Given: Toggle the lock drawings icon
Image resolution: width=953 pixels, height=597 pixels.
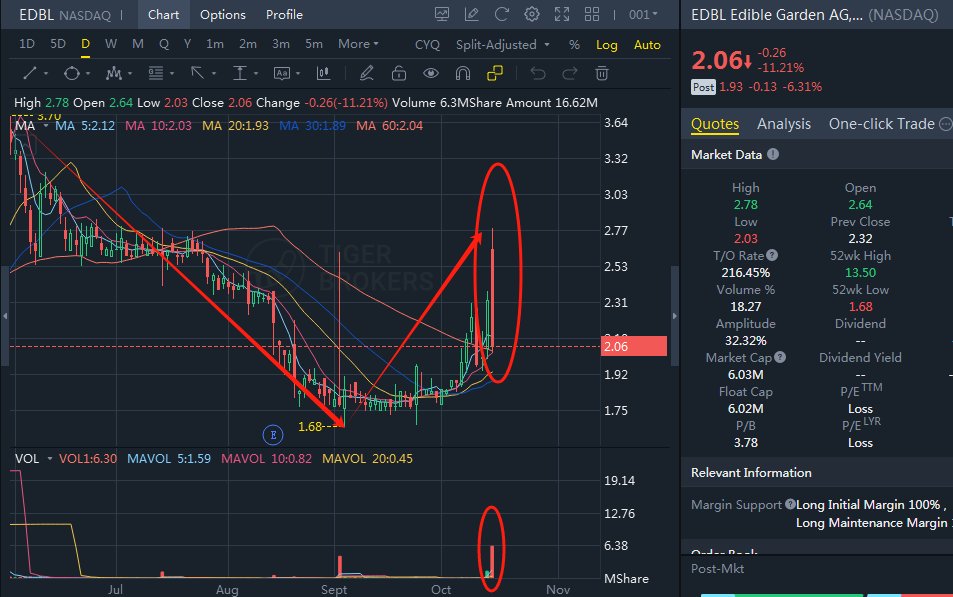Looking at the screenshot, I should tap(399, 74).
